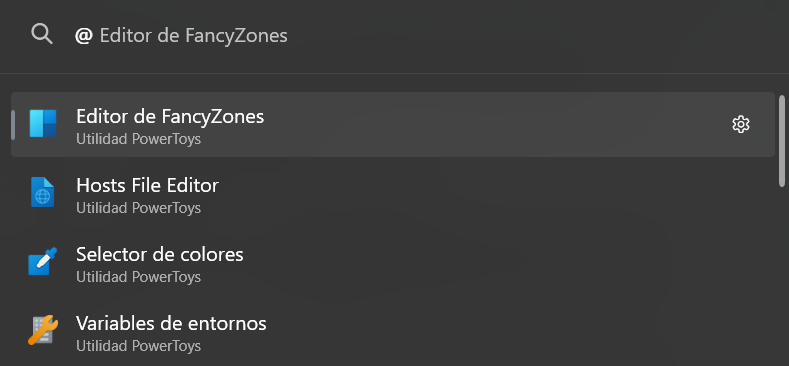Click Utilidad PowerToys subtitle under Selector de colores
Image resolution: width=789 pixels, height=366 pixels.
(x=138, y=277)
